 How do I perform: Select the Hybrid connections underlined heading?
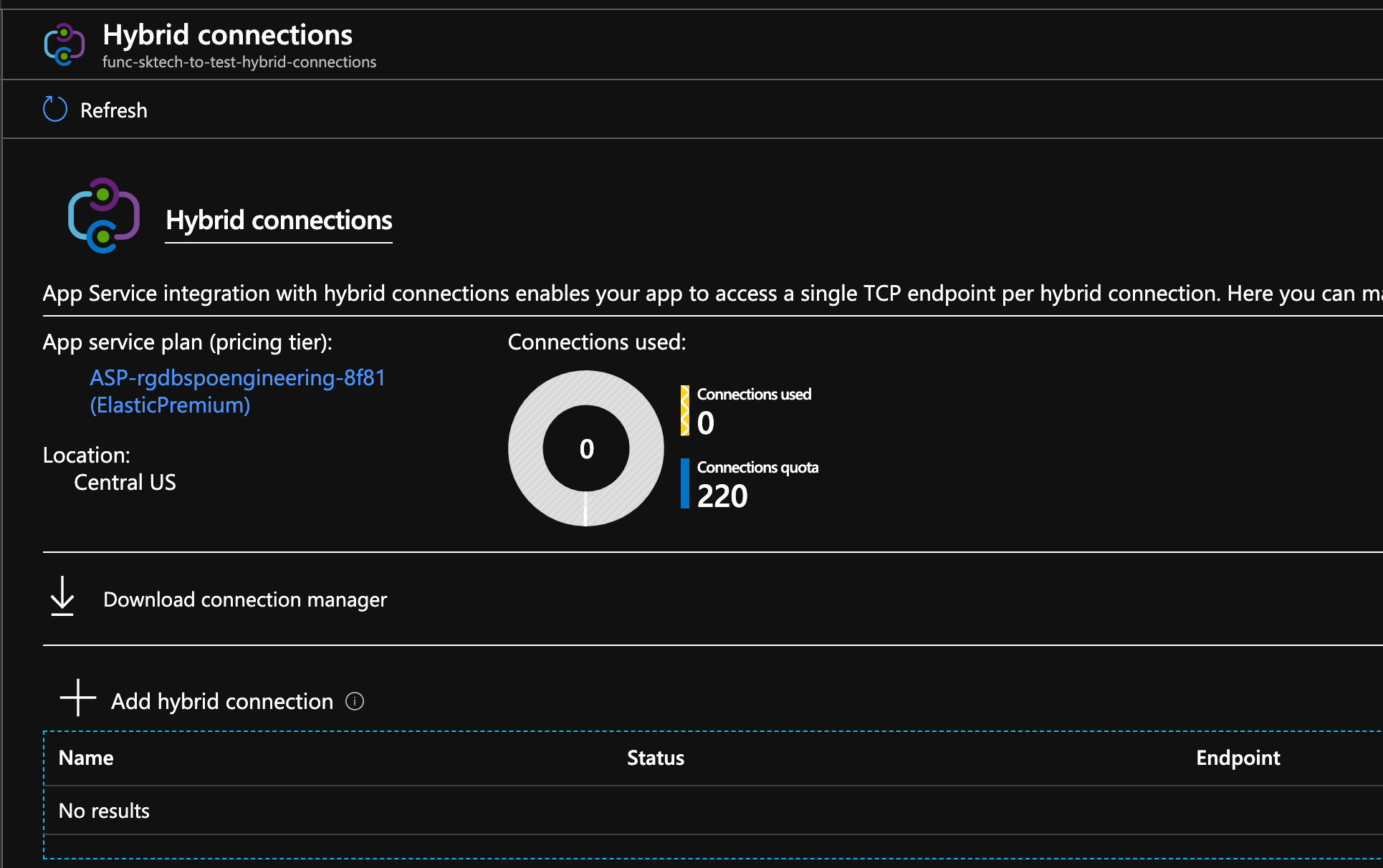tap(279, 221)
